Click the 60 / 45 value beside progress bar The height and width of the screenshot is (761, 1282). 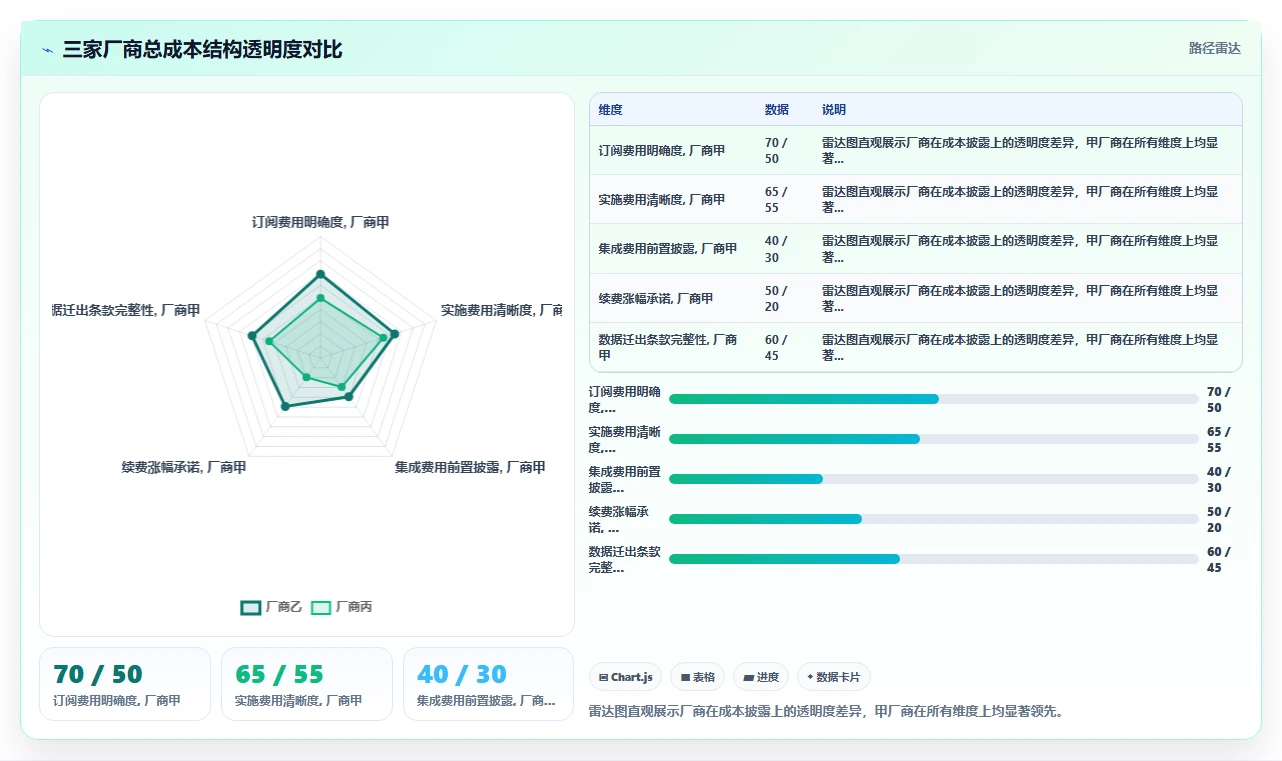pos(1219,559)
